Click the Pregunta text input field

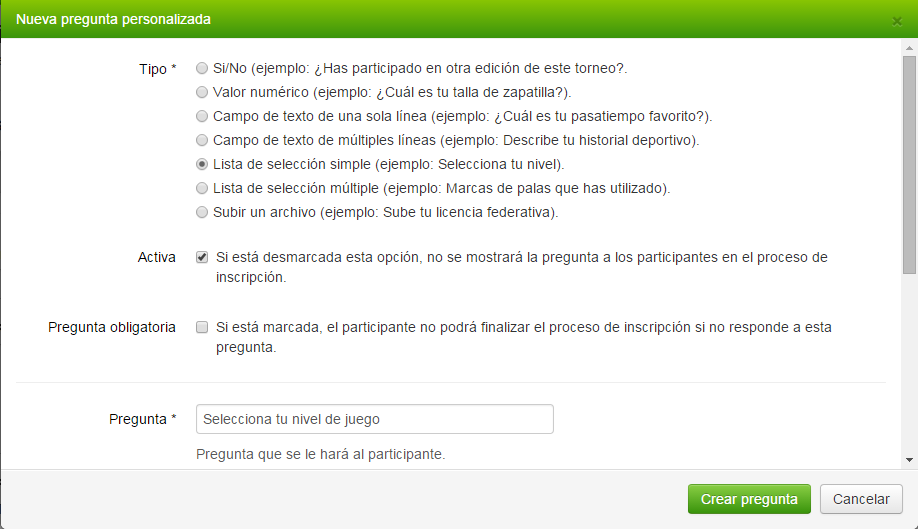(x=375, y=419)
